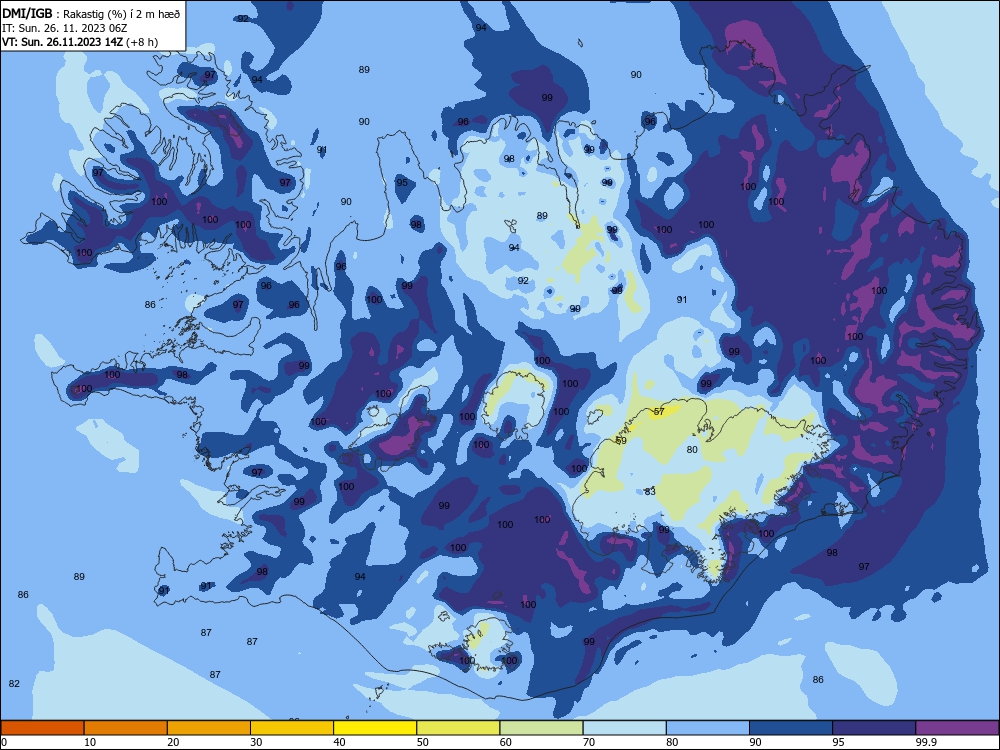Click the medium blue 90–95 legend swatch
The width and height of the screenshot is (1000, 750).
point(791,728)
